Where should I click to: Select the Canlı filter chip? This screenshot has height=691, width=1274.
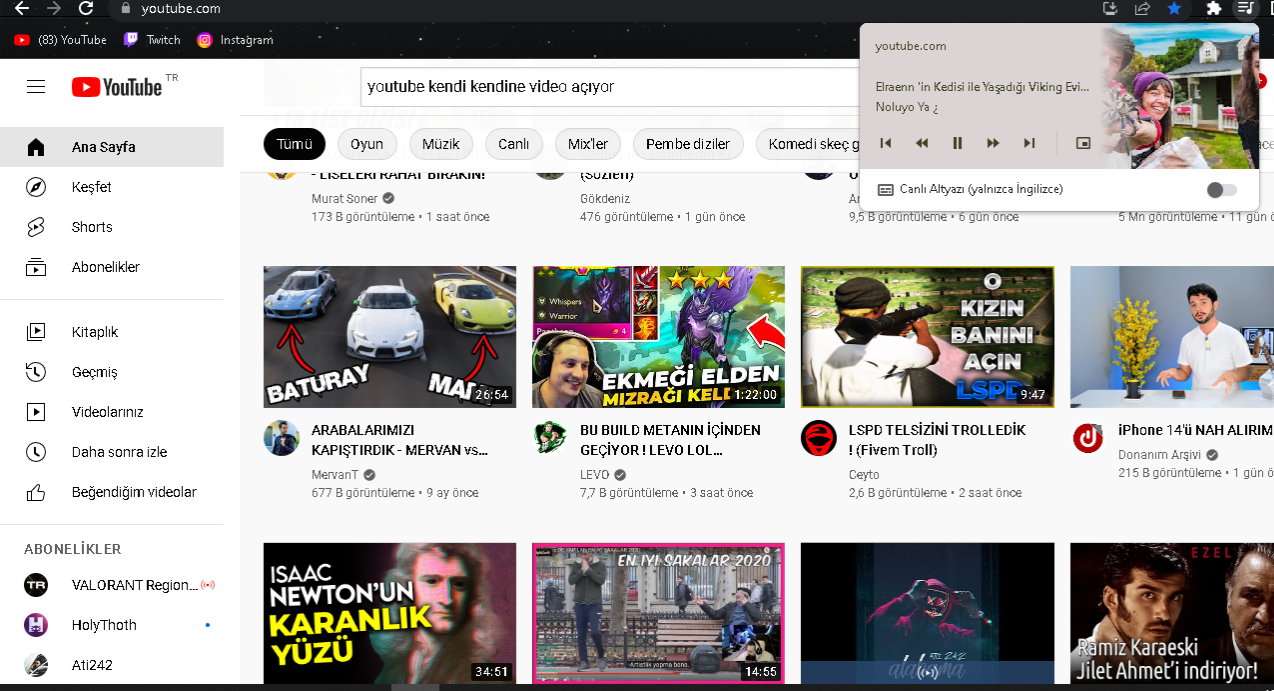click(514, 144)
